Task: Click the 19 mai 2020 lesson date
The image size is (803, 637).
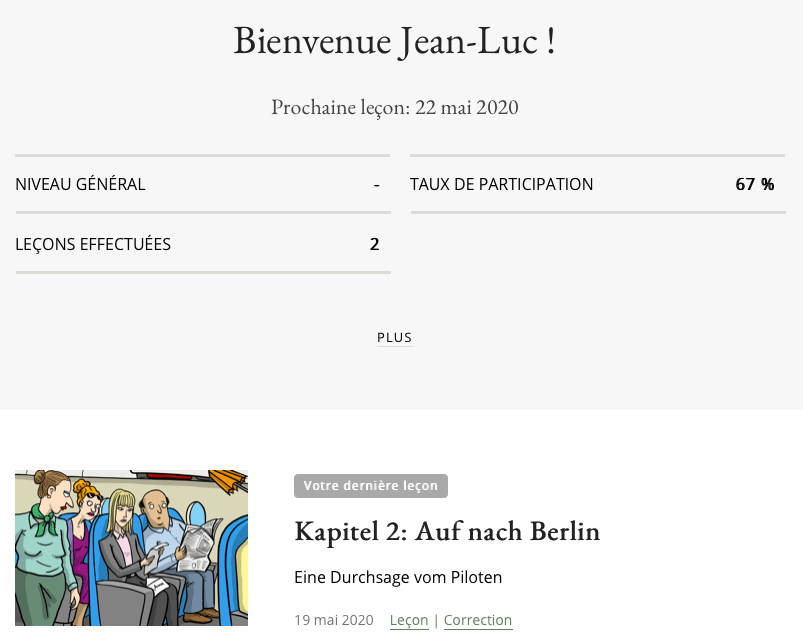Action: tap(333, 620)
